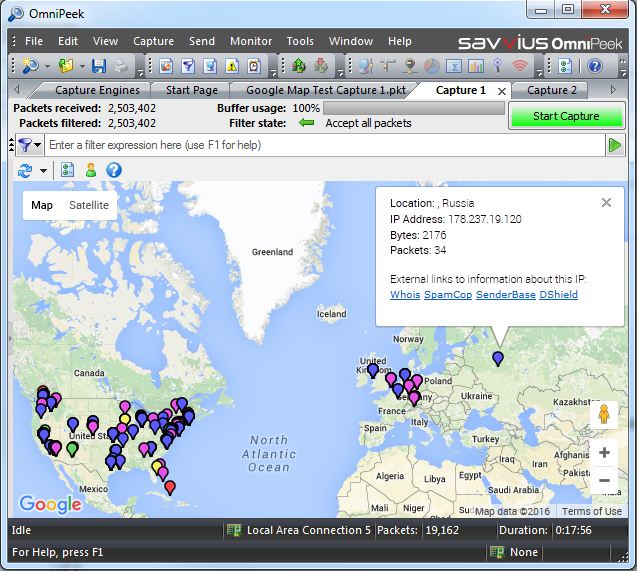
Task: Expand the arrow next to Open folder
Action: pos(82,66)
